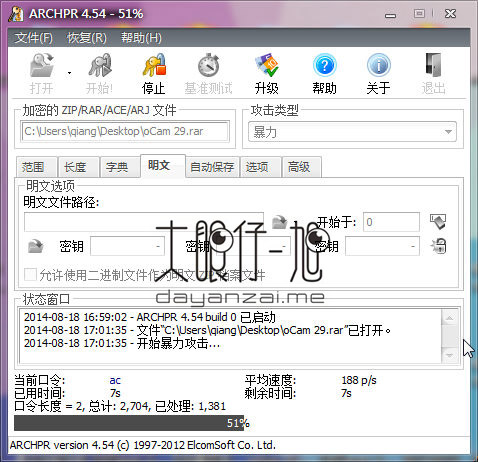This screenshot has width=478, height=462.
Task: Click the 打开 (Open) toolbar icon
Action: click(x=42, y=65)
